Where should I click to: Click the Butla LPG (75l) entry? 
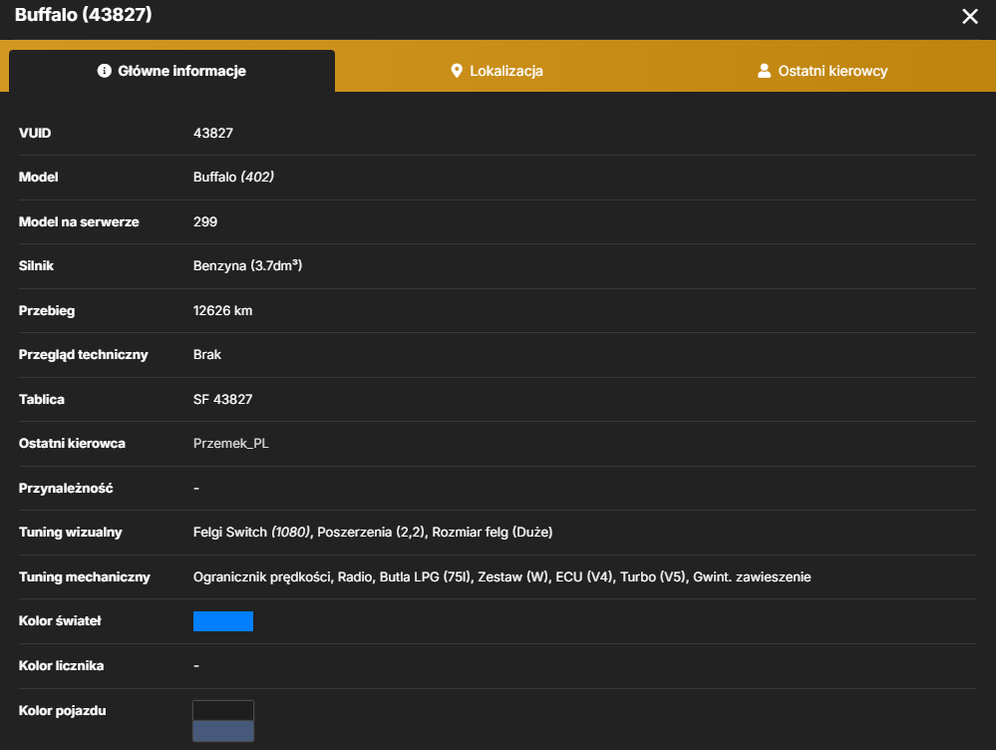point(426,577)
